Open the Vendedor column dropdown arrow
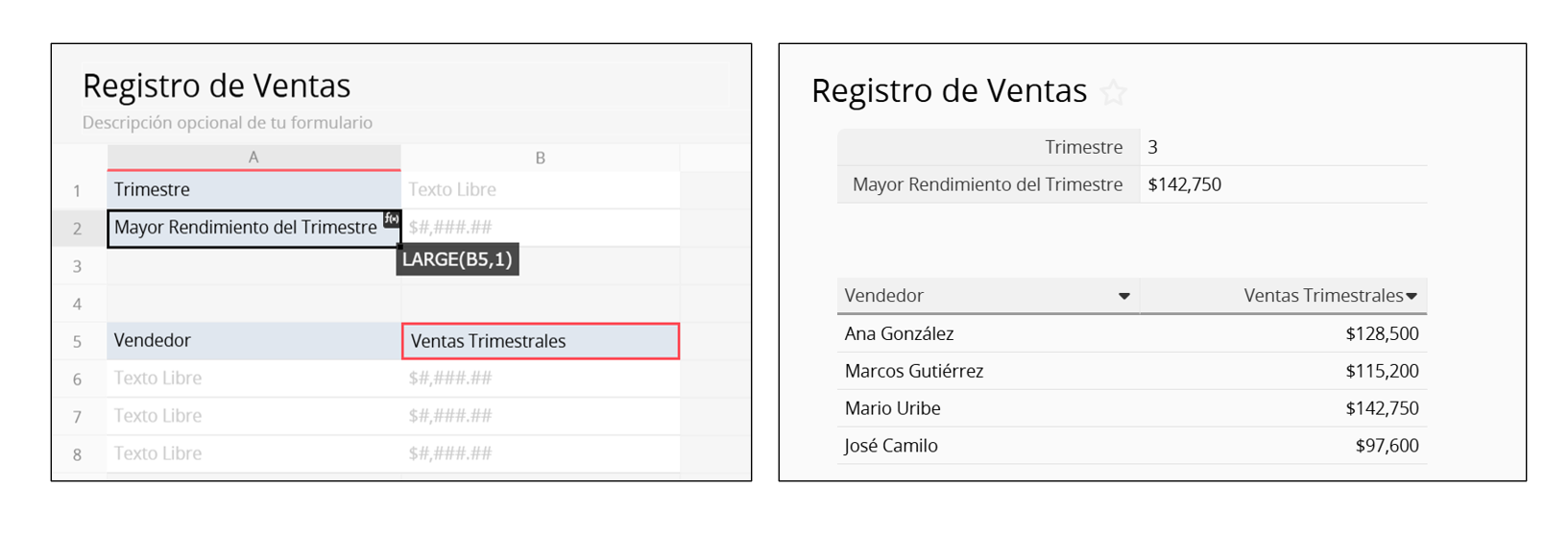The width and height of the screenshot is (1568, 538). pos(1123,296)
